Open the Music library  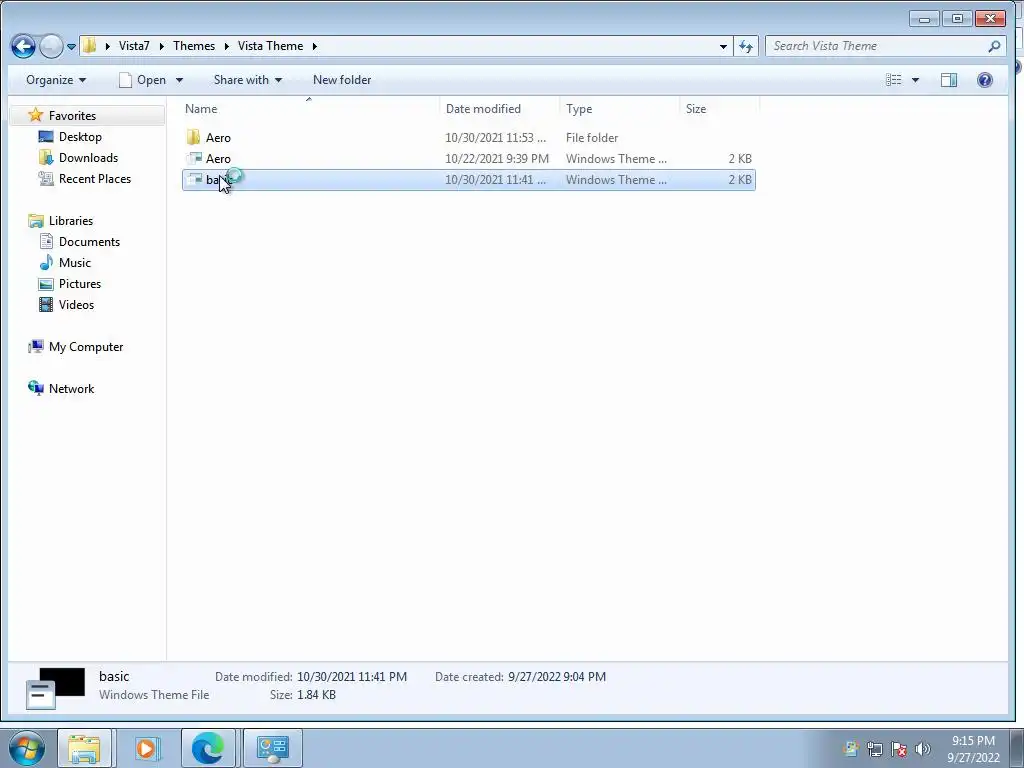pos(74,263)
